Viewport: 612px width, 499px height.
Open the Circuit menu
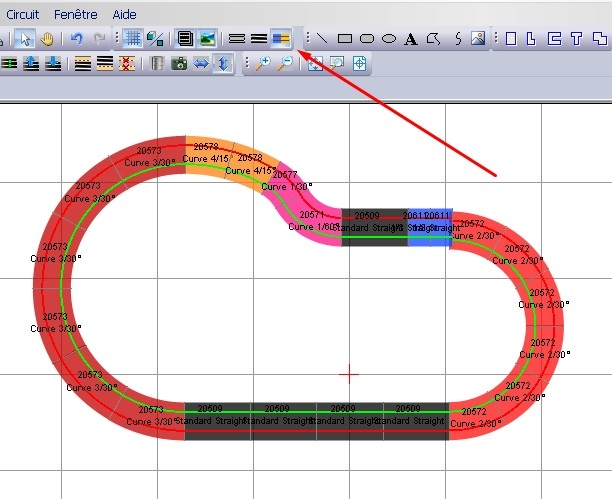[22, 15]
